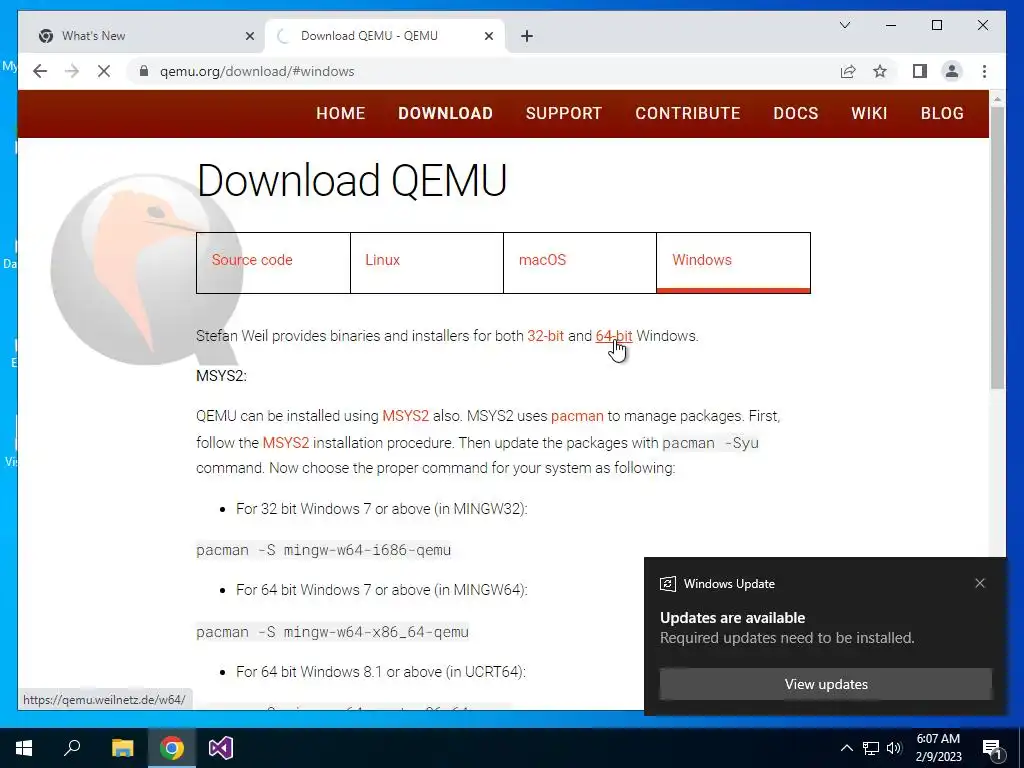Follow the 32-bit installers link
This screenshot has height=768, width=1024.
coord(545,336)
